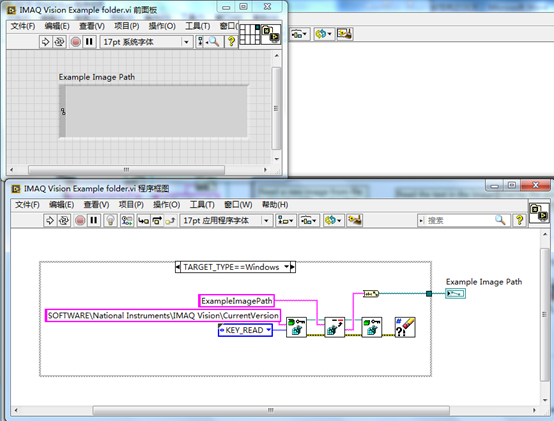Click Clean Up icon in background window
This screenshot has height=421, width=554.
344,34
